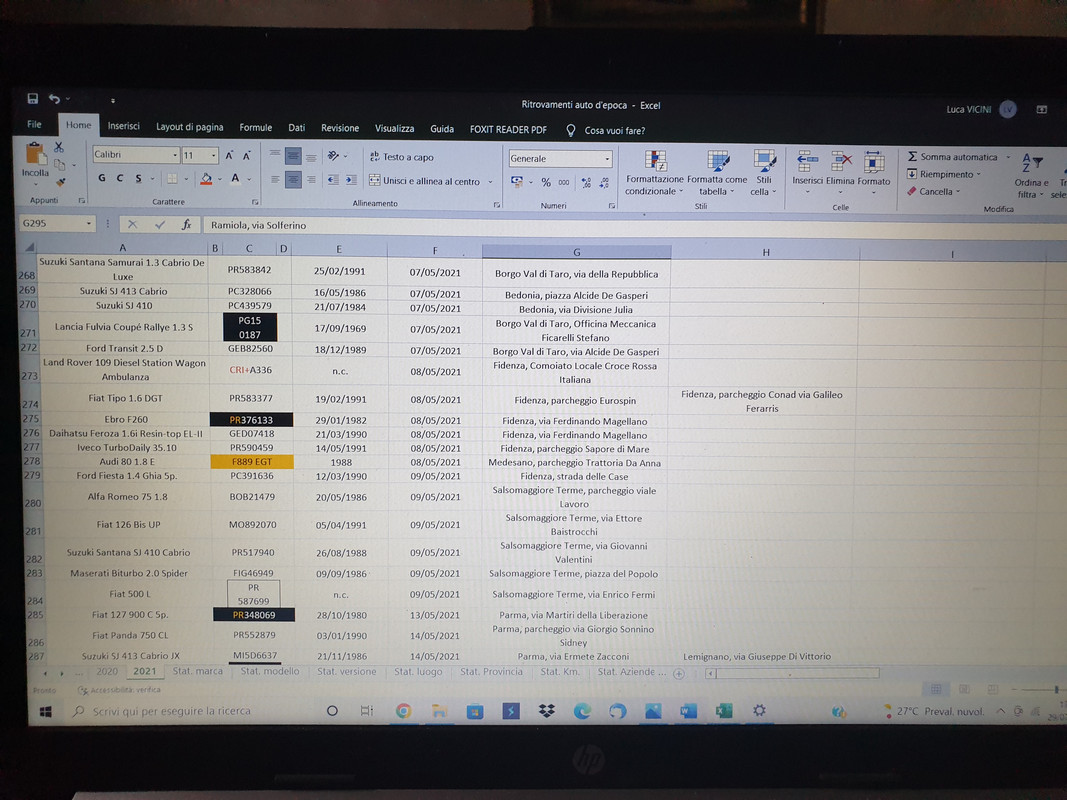This screenshot has width=1067, height=800.
Task: Decrease font size with small A
Action: point(246,156)
